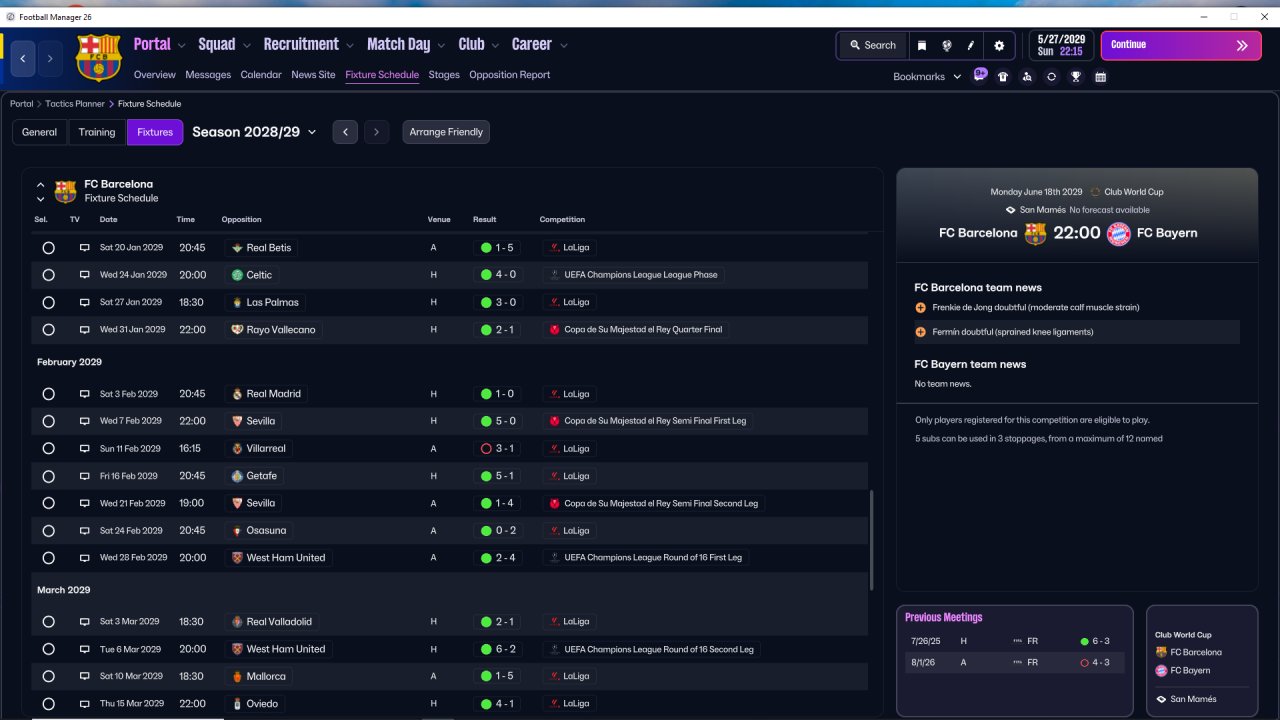Click the Real Betis club badge
Viewport: 1280px width, 720px height.
point(237,248)
